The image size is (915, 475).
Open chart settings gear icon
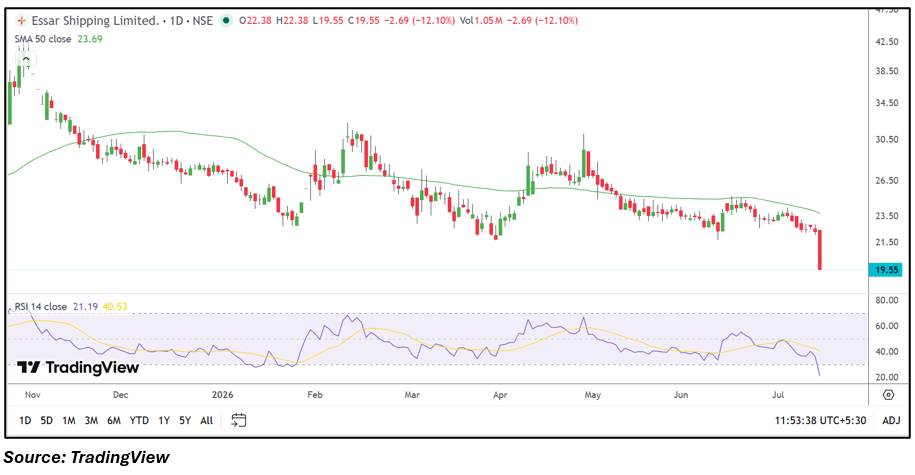888,395
